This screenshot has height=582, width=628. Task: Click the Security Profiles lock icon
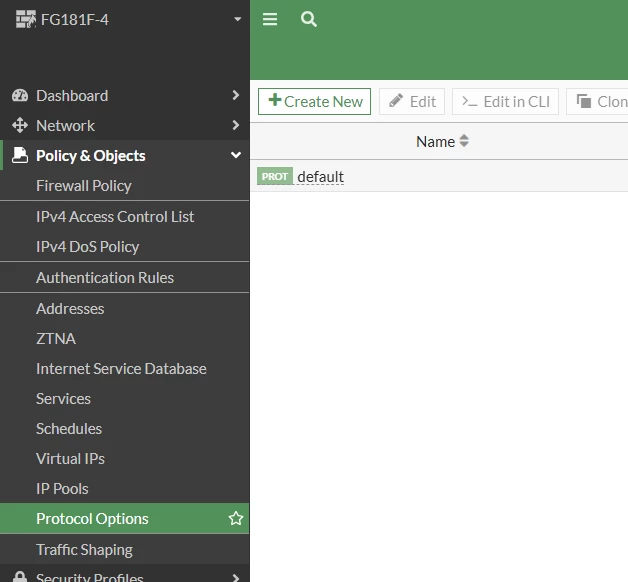20,577
